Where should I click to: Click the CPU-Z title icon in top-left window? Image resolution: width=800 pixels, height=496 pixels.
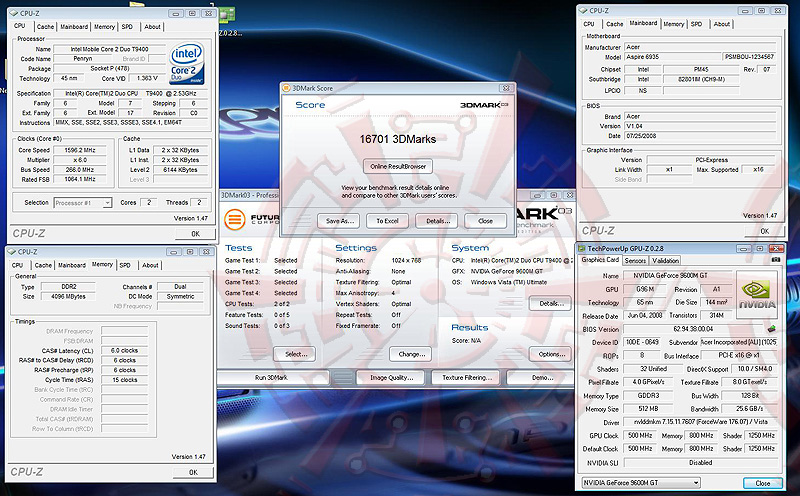14,13
